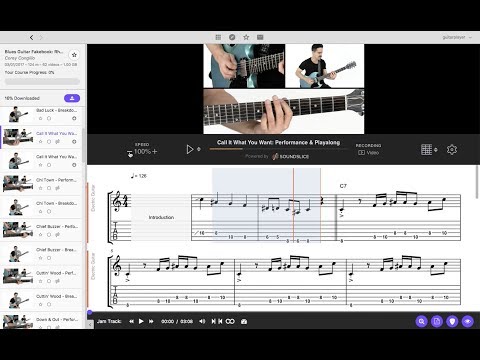Favorite Cuttin' Wood - Breakdown lesson
480x360 pixels.
tap(41, 304)
